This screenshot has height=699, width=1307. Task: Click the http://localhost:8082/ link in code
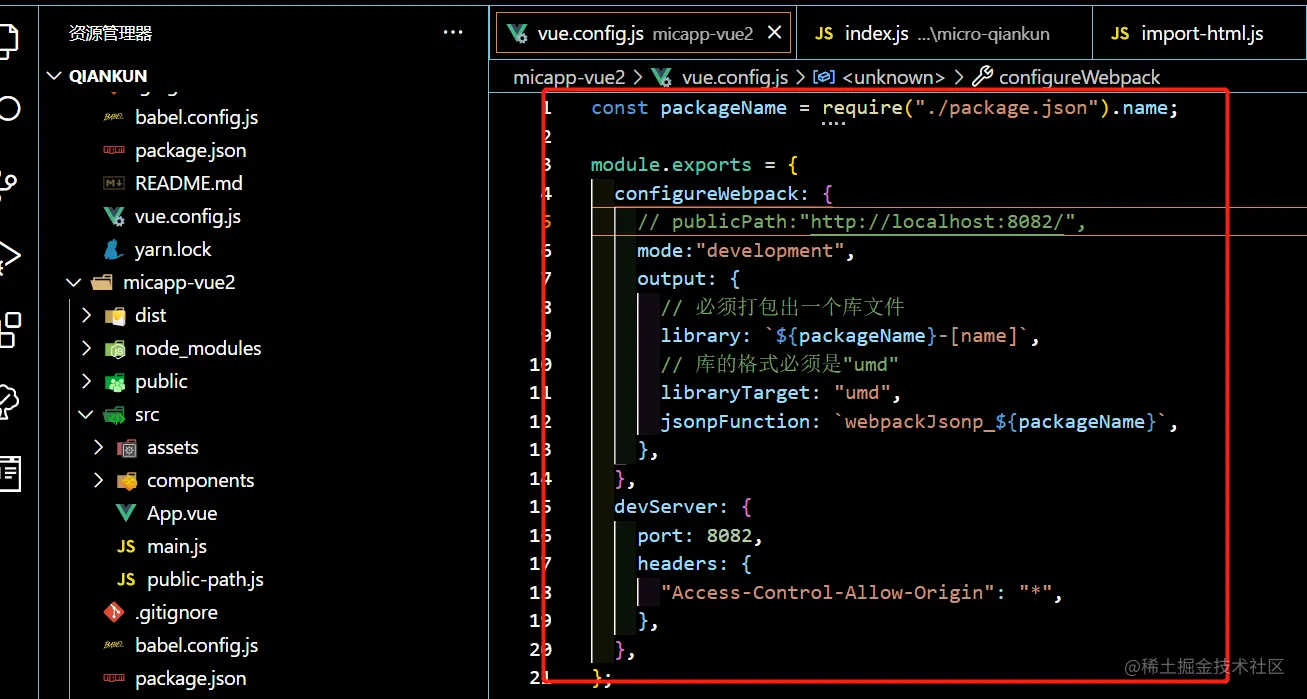click(x=937, y=221)
